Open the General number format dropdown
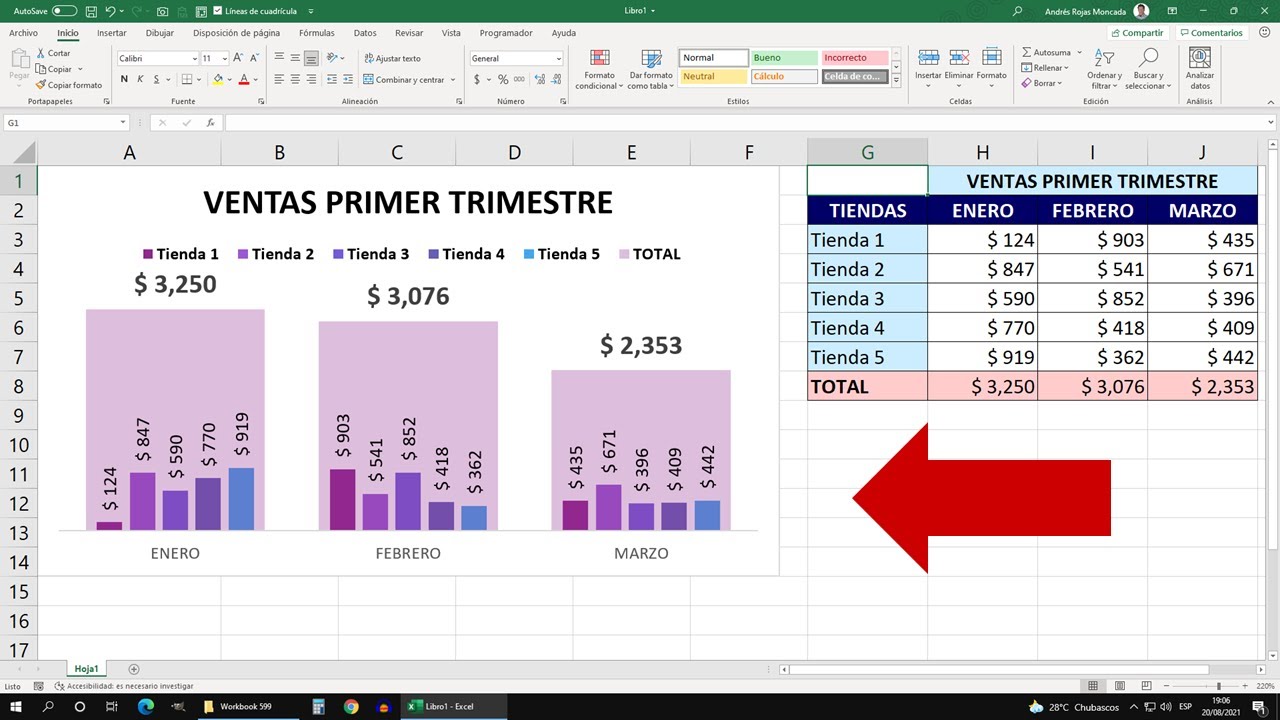1280x720 pixels. [x=558, y=58]
